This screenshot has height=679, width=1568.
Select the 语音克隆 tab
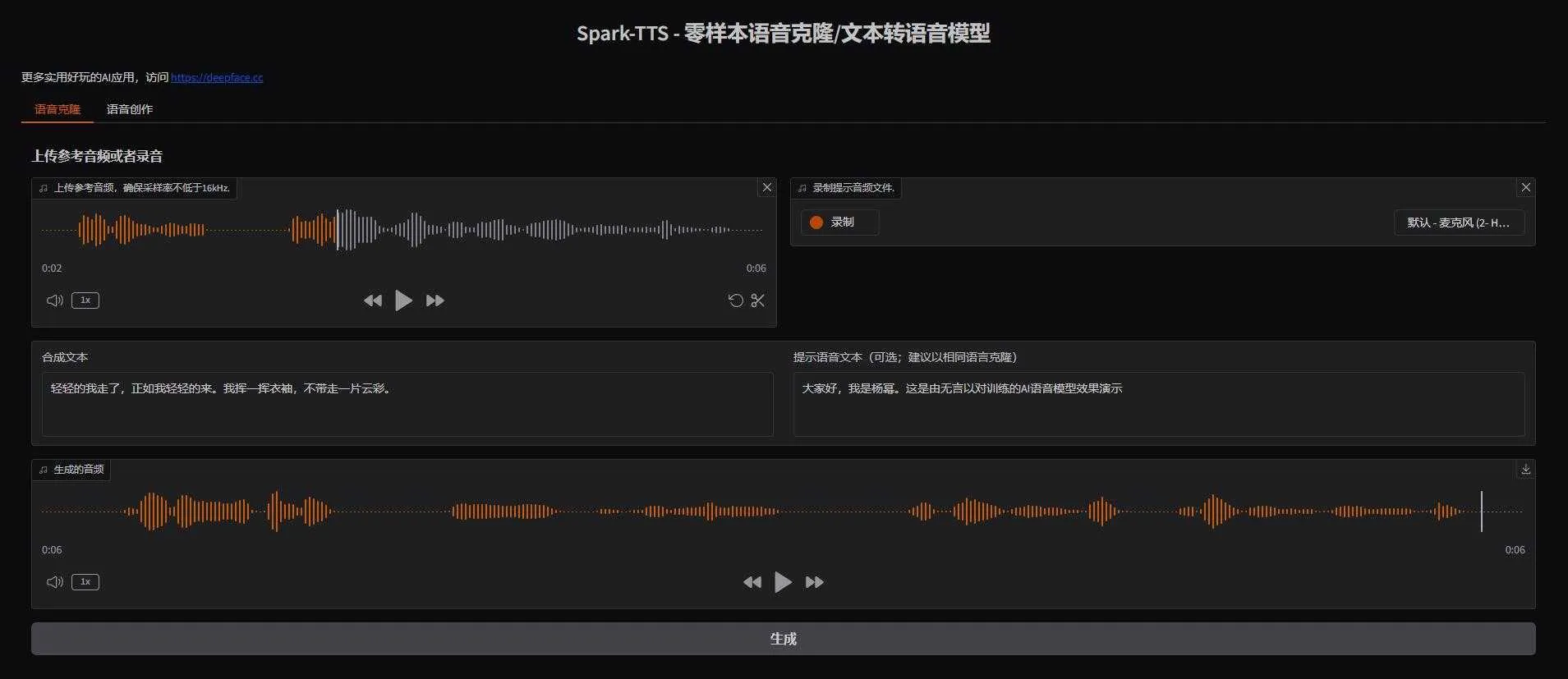(x=57, y=109)
